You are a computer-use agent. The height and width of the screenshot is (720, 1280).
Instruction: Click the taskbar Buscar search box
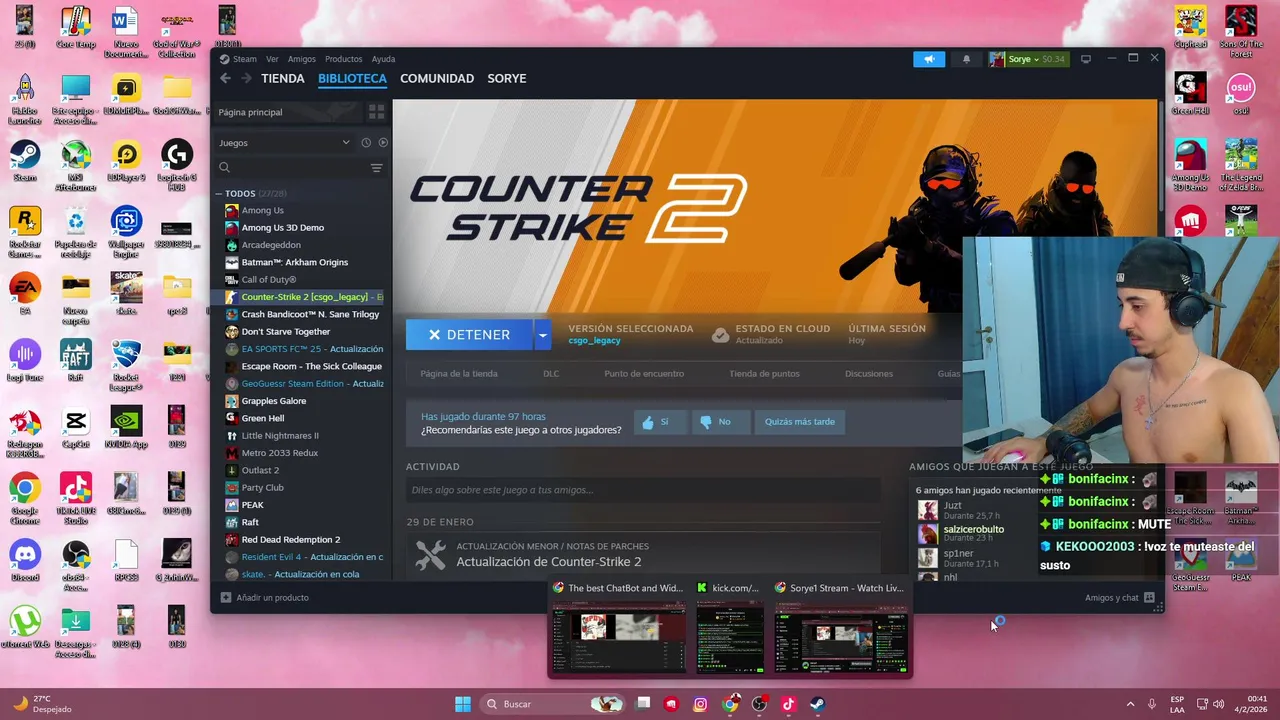[x=552, y=704]
